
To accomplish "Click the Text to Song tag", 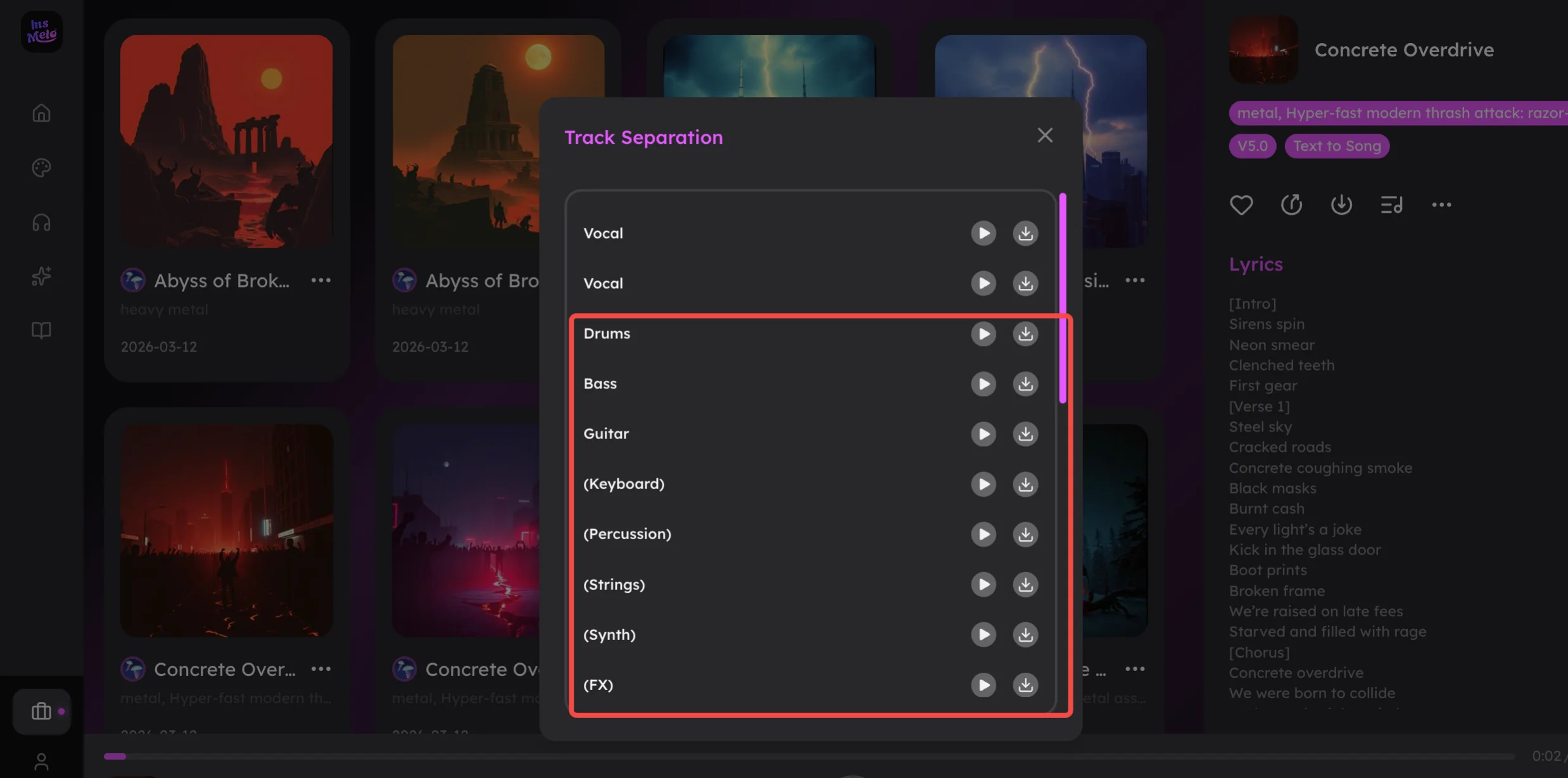I will tap(1336, 146).
